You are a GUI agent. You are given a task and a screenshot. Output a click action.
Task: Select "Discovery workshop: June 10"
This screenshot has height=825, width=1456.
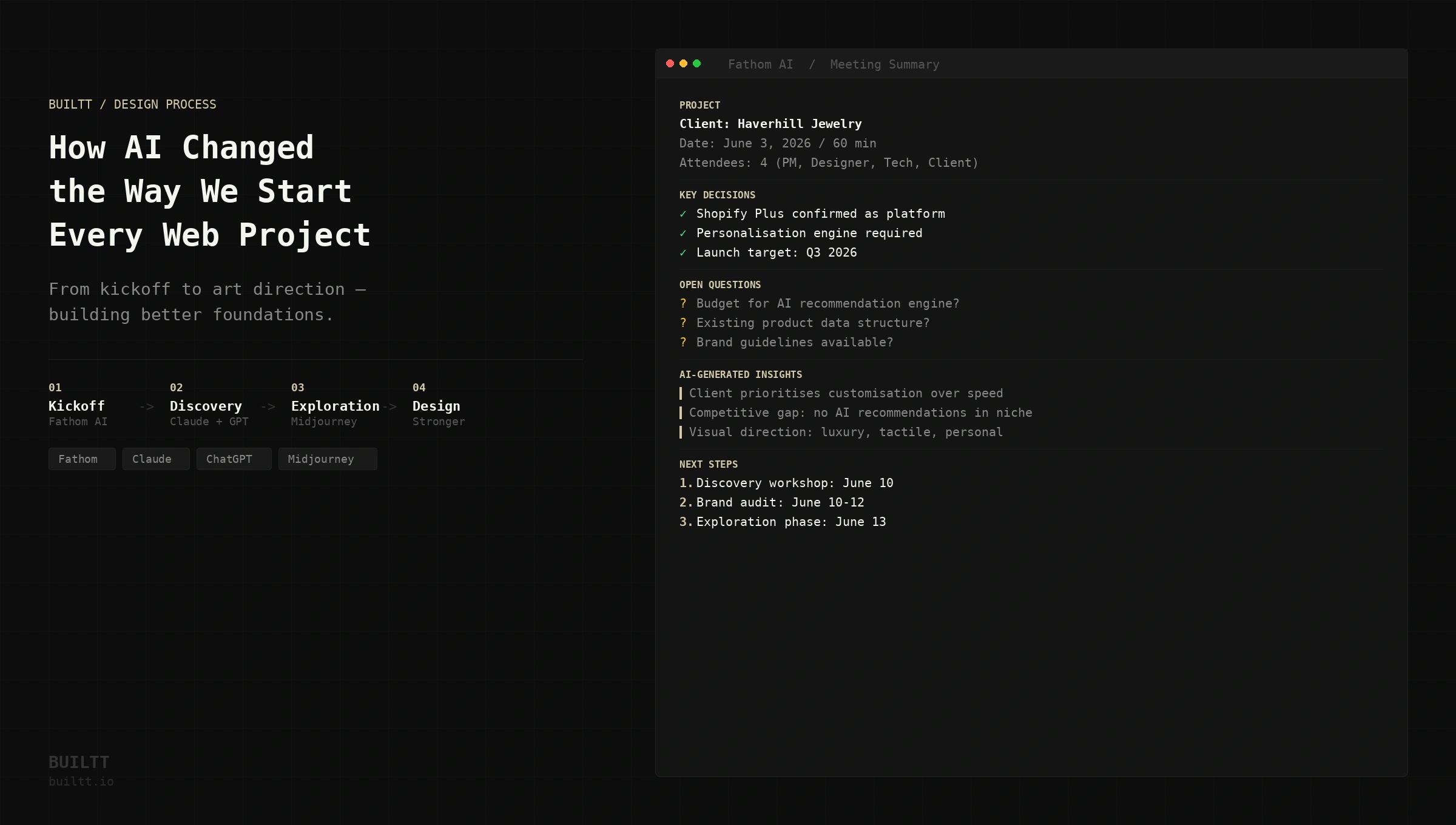[x=795, y=483]
